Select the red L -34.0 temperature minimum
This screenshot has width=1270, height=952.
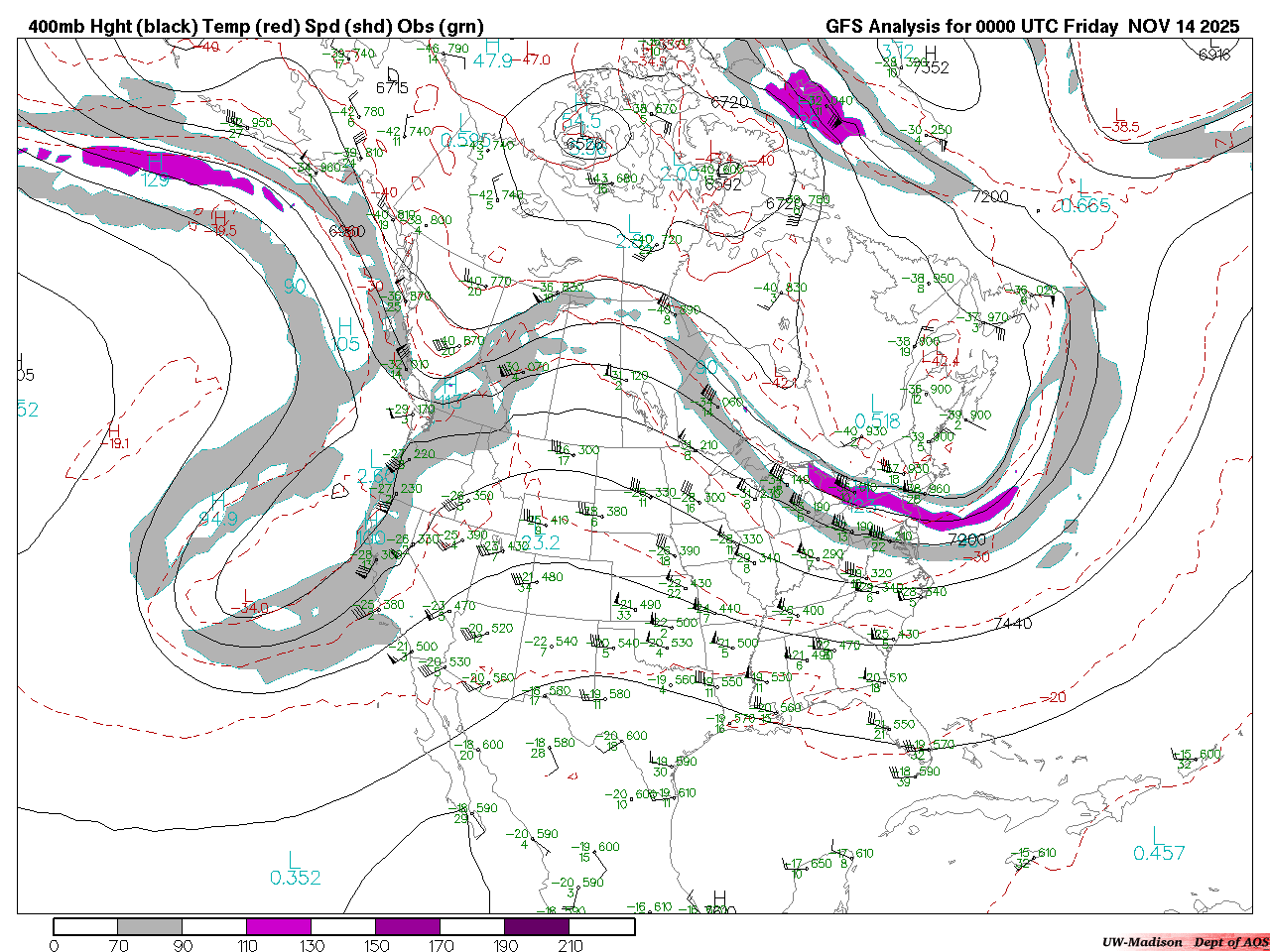coord(247,600)
